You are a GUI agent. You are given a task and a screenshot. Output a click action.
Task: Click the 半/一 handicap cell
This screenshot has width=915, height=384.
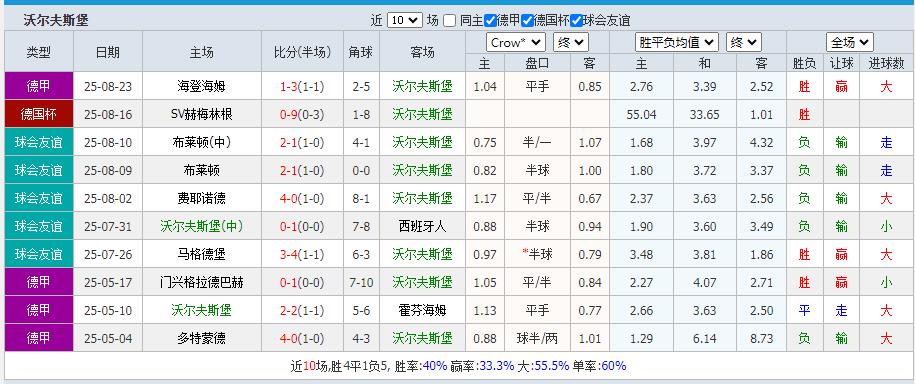pyautogui.click(x=537, y=143)
